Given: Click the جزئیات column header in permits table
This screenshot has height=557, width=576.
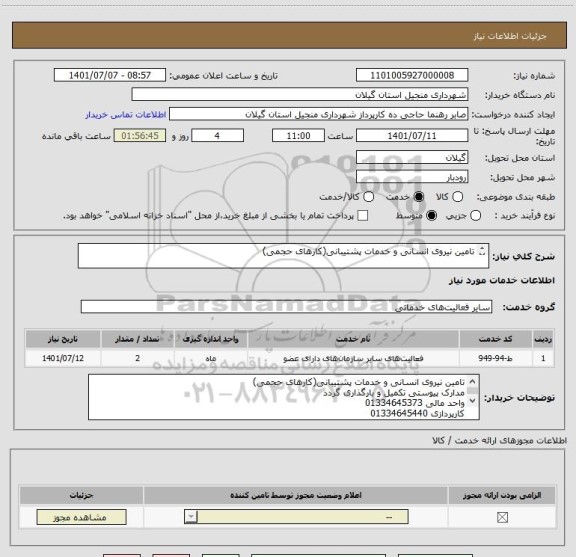Looking at the screenshot, I should (x=82, y=495).
